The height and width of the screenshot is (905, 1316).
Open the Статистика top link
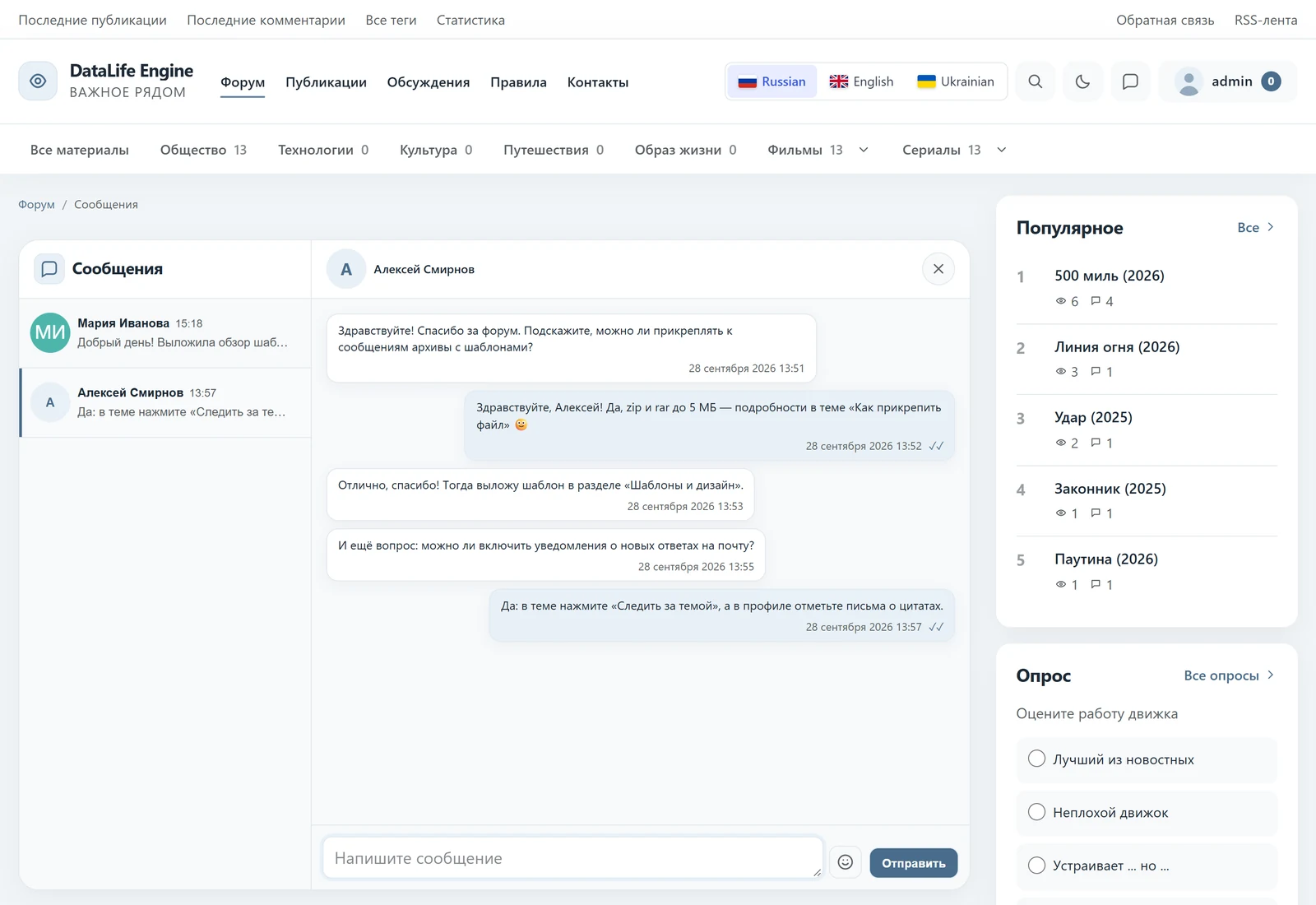tap(470, 20)
